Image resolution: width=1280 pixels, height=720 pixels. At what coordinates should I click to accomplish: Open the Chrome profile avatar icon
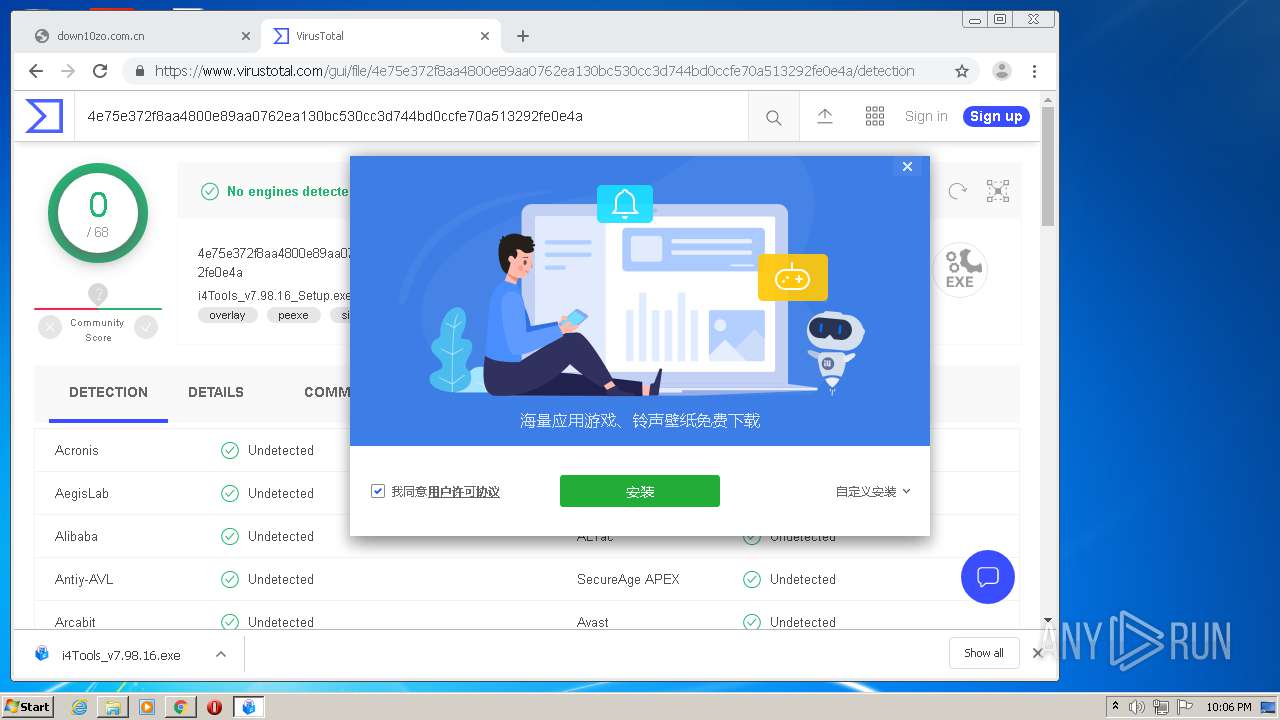click(x=1001, y=71)
